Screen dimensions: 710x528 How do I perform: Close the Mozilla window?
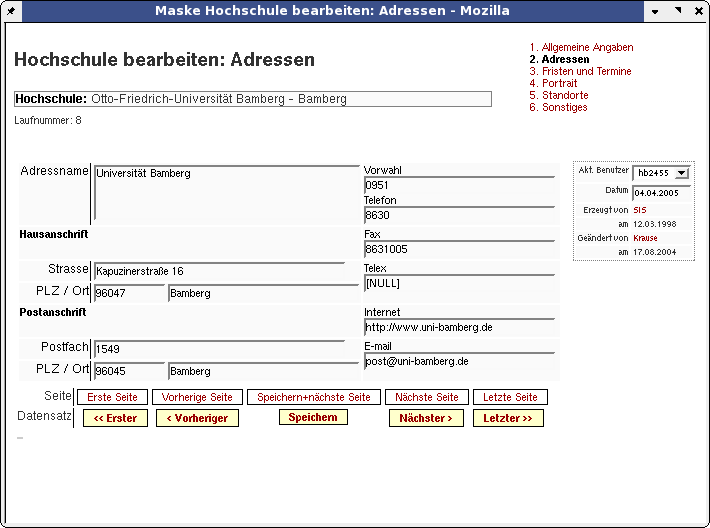[x=699, y=11]
